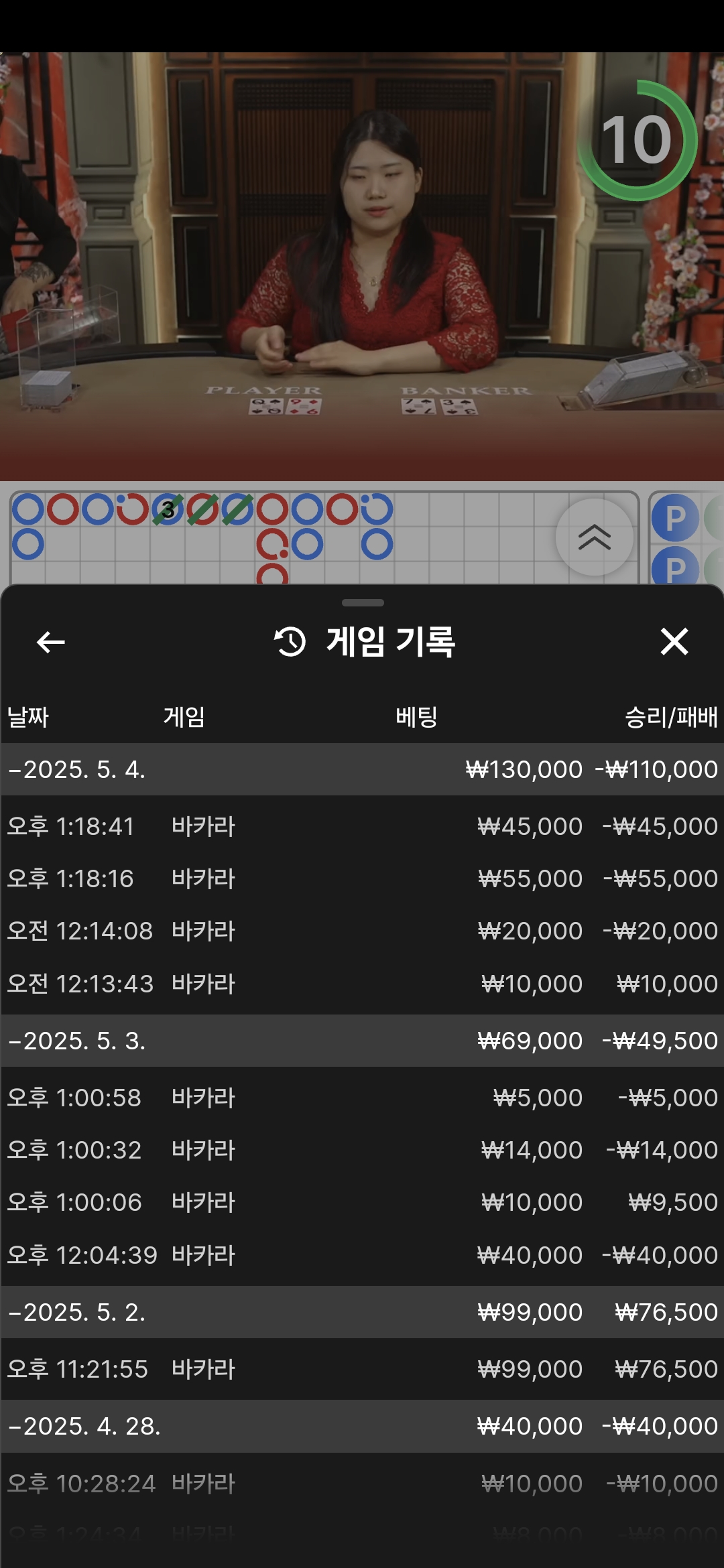This screenshot has width=724, height=1568.
Task: Click the 승리/패배 column header
Action: (670, 717)
